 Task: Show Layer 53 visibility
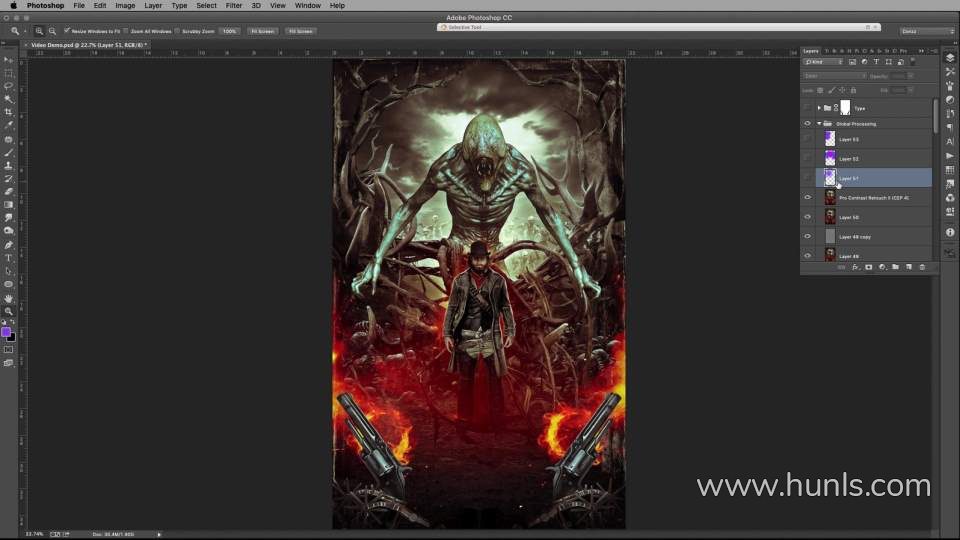807,139
